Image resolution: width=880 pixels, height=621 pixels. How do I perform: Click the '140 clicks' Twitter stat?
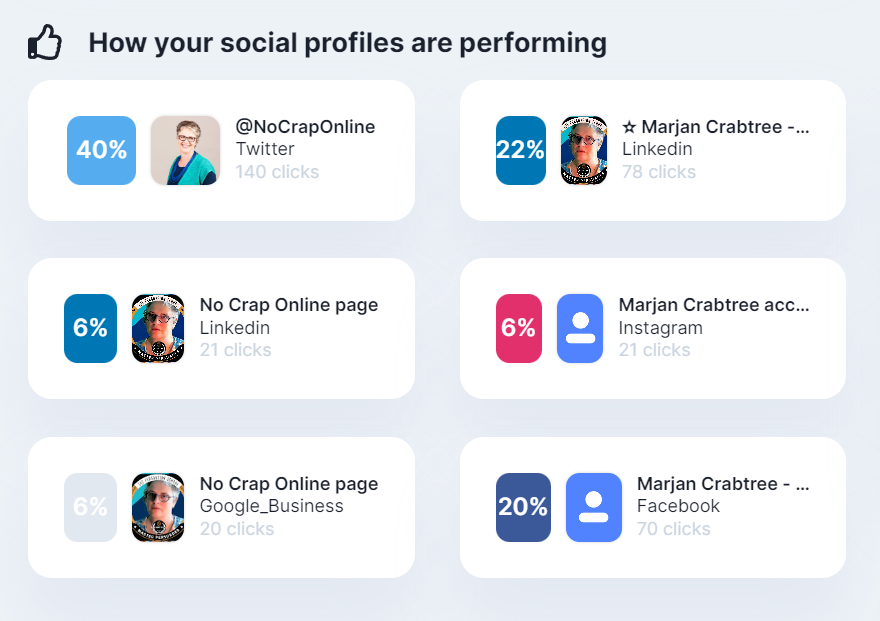click(x=277, y=172)
